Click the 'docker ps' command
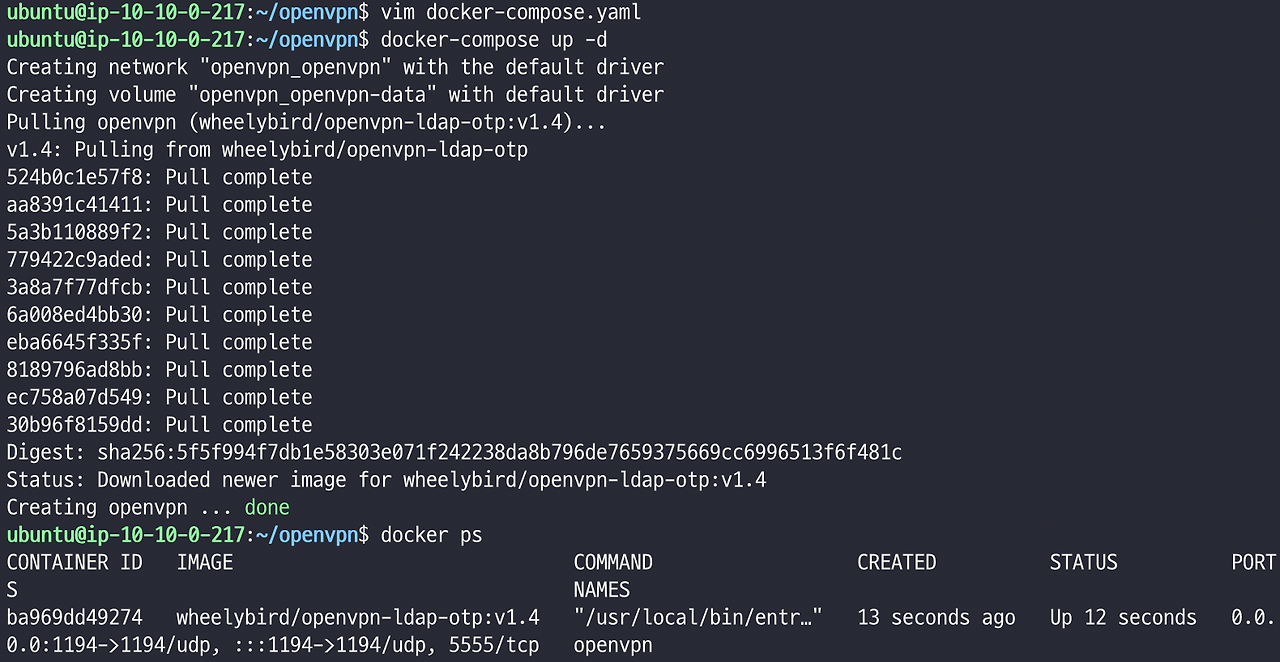 pyautogui.click(x=432, y=535)
